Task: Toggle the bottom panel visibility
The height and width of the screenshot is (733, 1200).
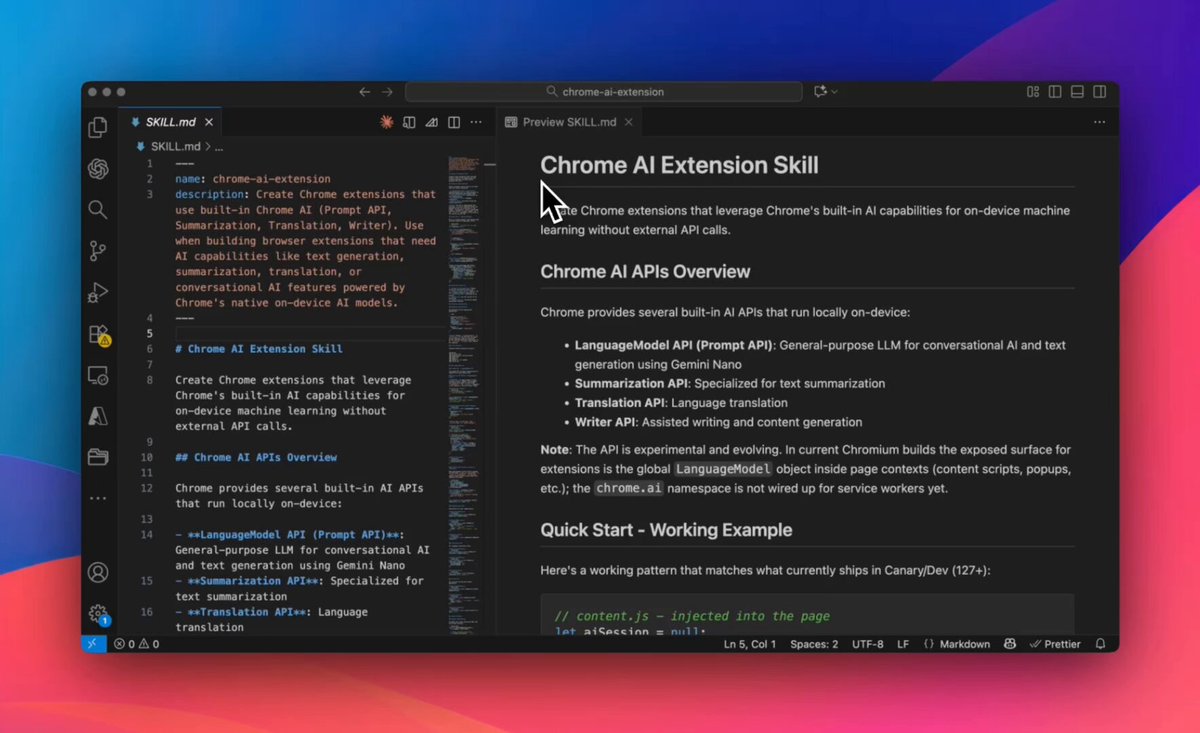Action: pyautogui.click(x=1077, y=92)
